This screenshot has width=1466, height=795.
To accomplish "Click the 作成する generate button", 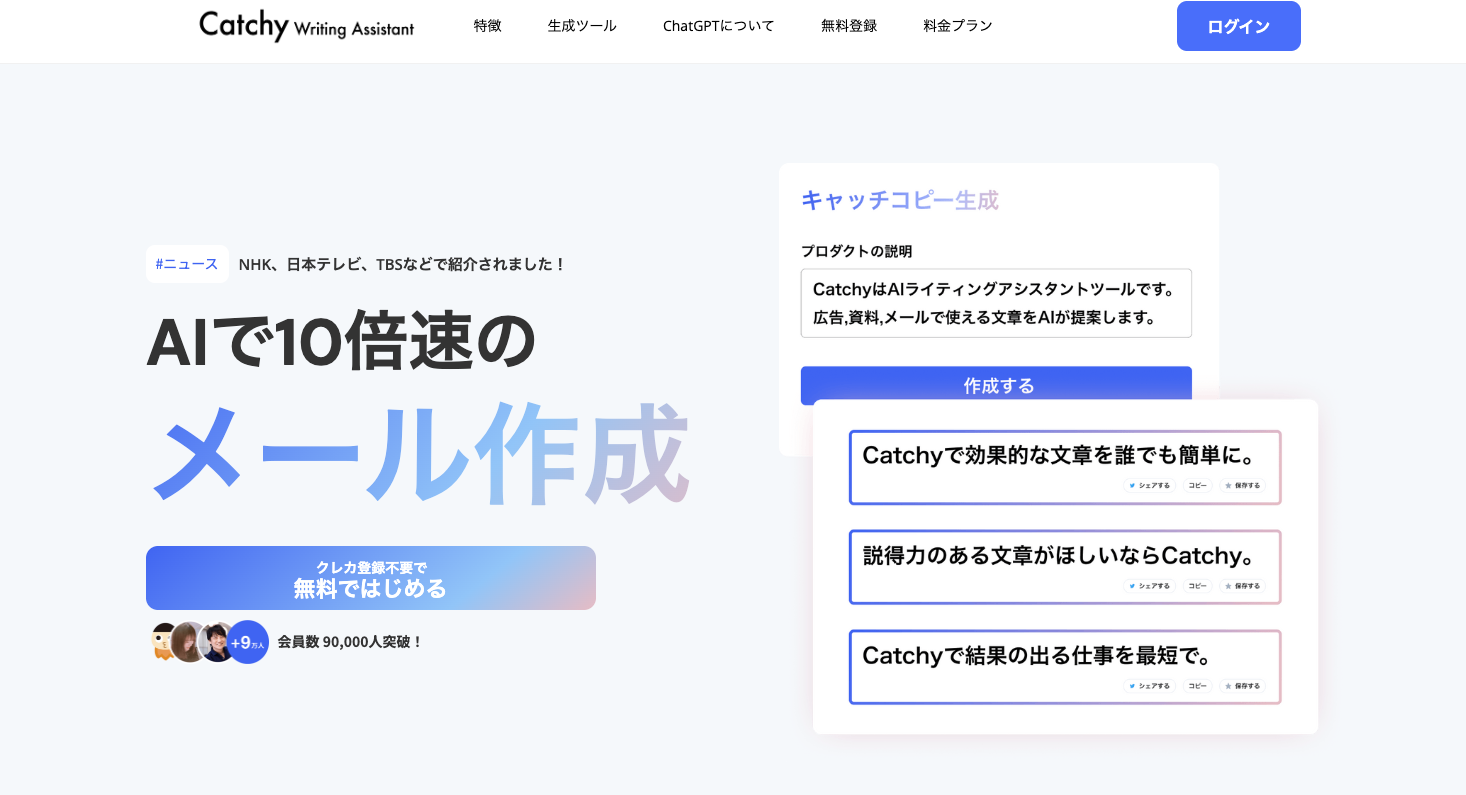I will (996, 386).
